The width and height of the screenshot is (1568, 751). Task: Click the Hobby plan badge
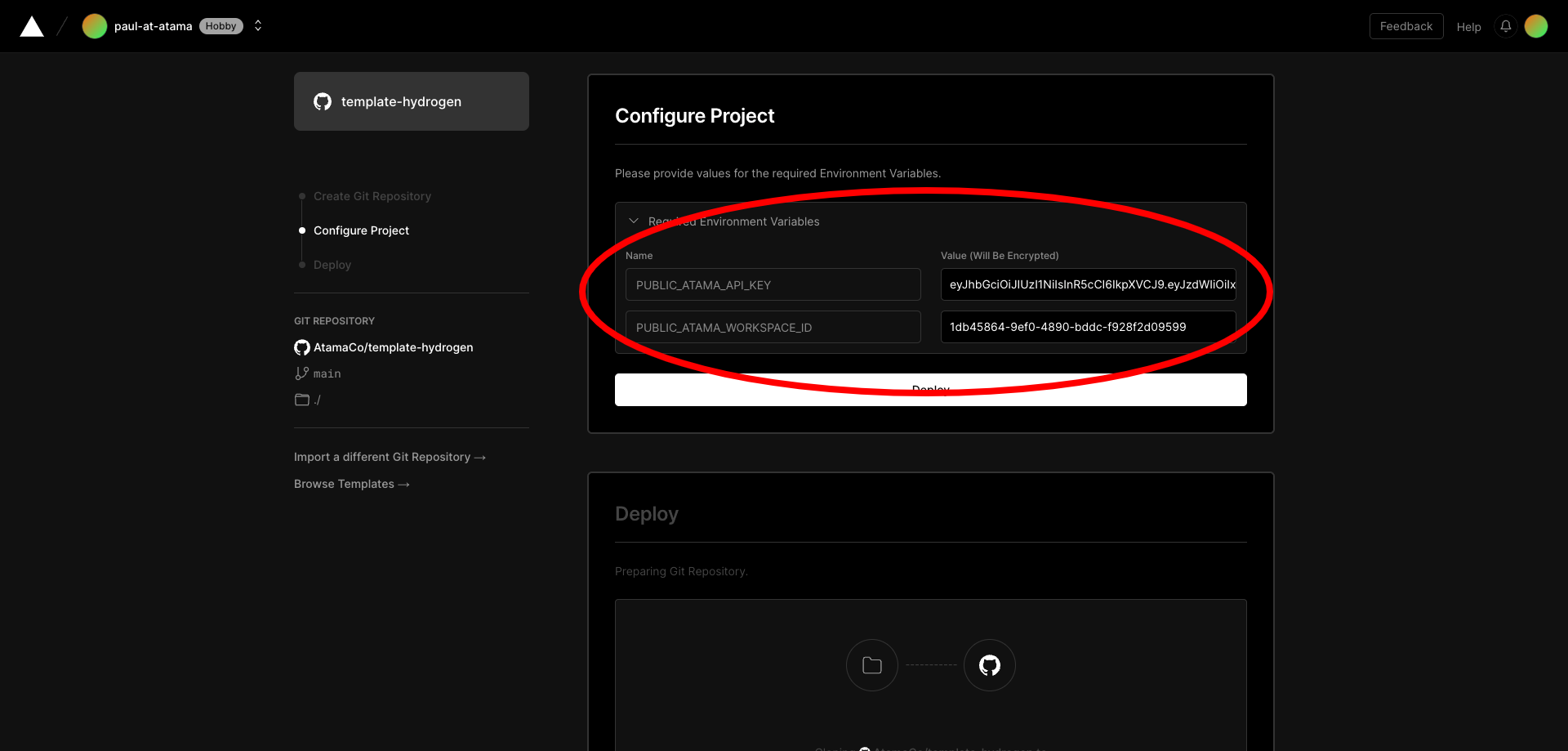coord(220,26)
